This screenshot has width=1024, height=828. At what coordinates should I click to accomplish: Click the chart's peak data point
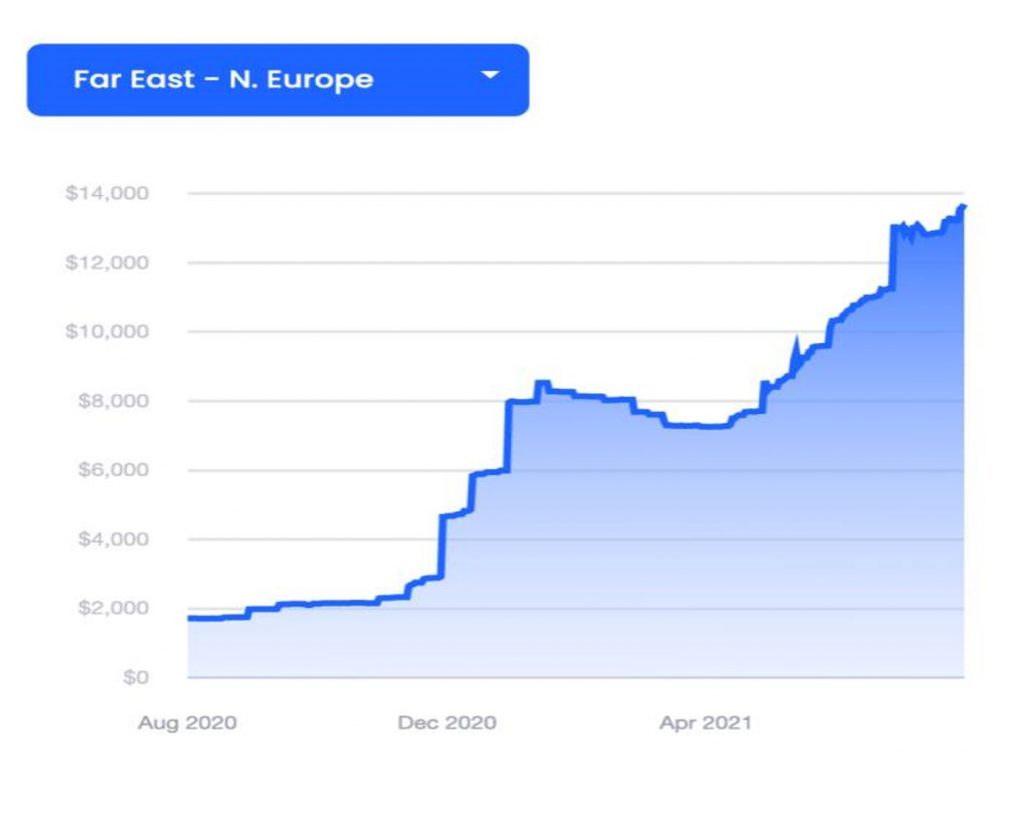pyautogui.click(x=962, y=207)
